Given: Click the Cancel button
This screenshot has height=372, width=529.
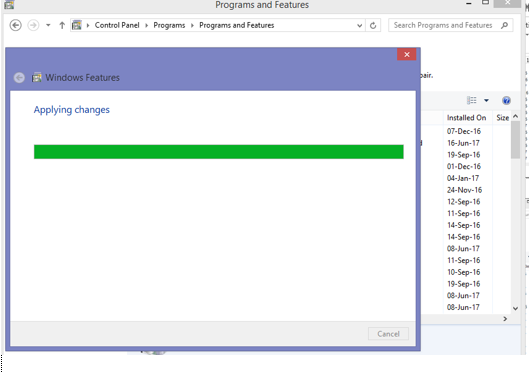Looking at the screenshot, I should (388, 334).
